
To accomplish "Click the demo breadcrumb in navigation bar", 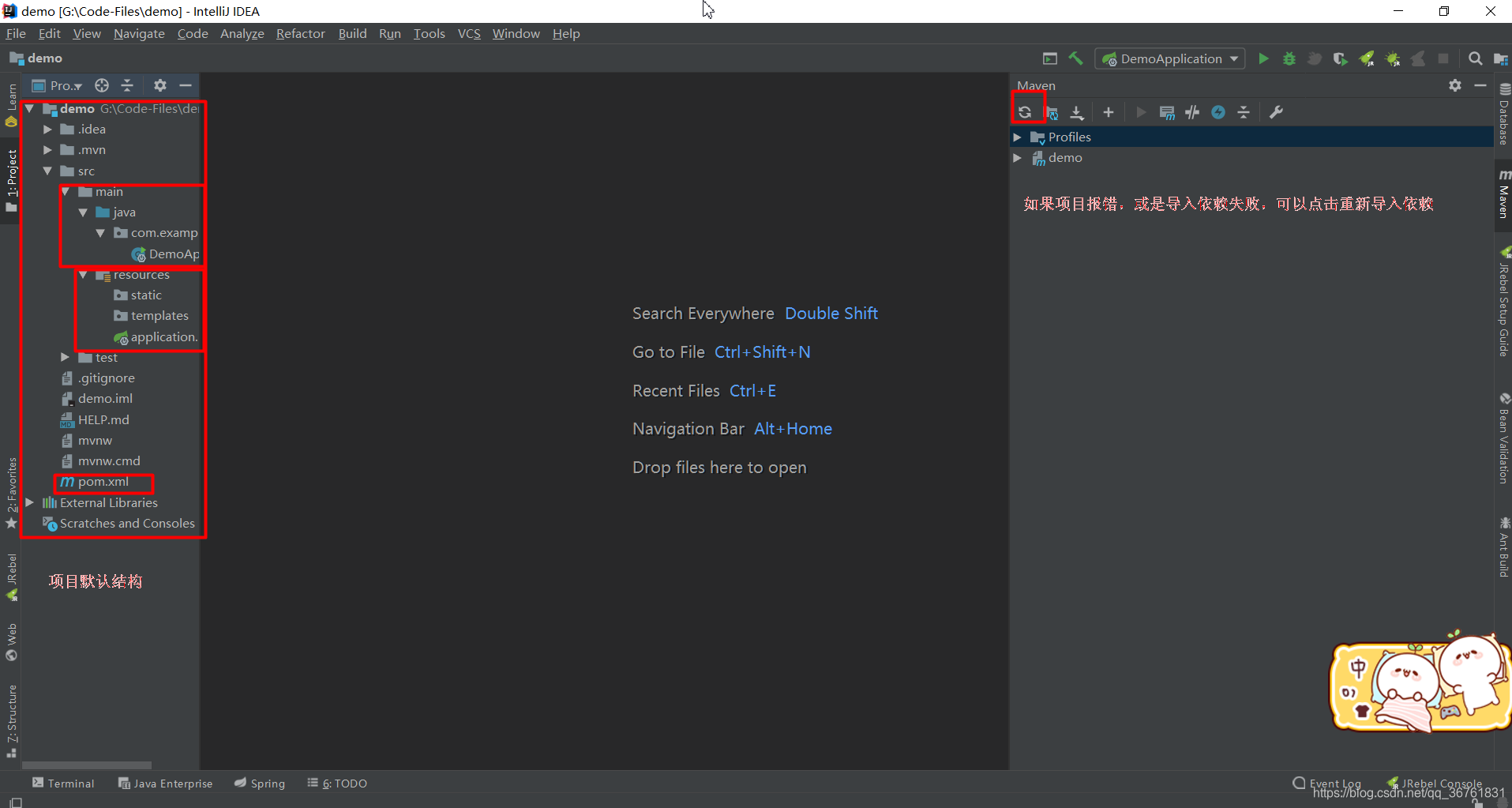I will point(36,58).
